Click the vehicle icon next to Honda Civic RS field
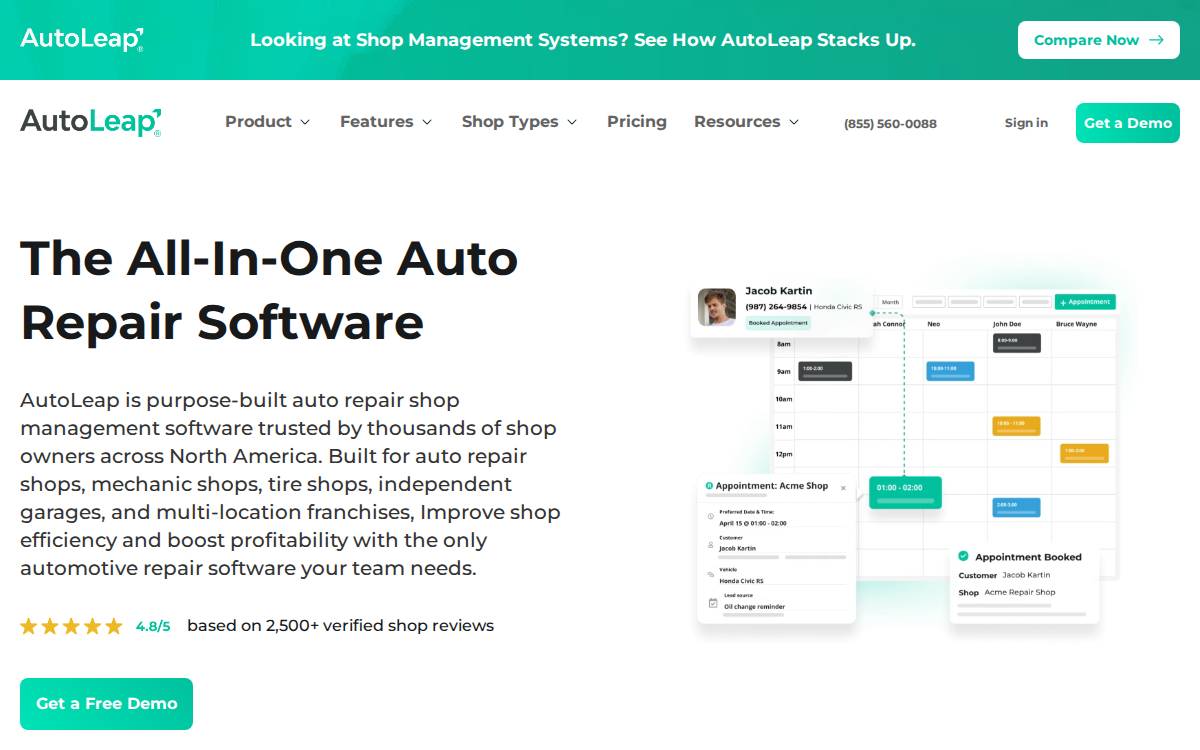Viewport: 1200px width, 750px height. coord(710,575)
